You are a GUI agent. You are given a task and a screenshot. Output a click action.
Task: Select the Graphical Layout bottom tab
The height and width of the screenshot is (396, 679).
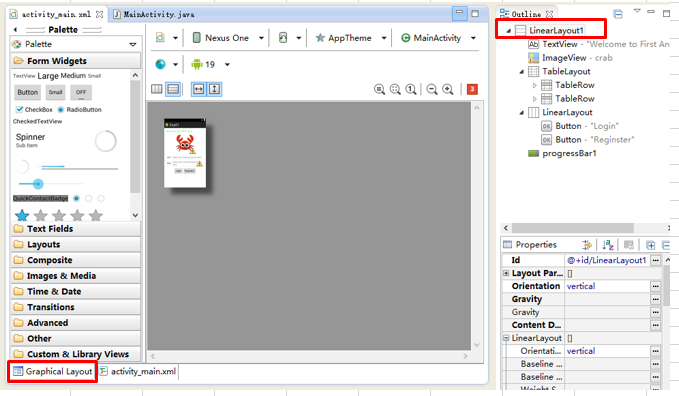click(52, 371)
